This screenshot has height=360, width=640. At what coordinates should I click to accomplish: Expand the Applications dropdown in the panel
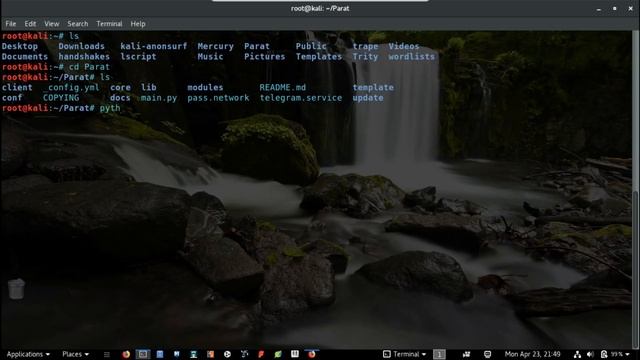[x=28, y=354]
